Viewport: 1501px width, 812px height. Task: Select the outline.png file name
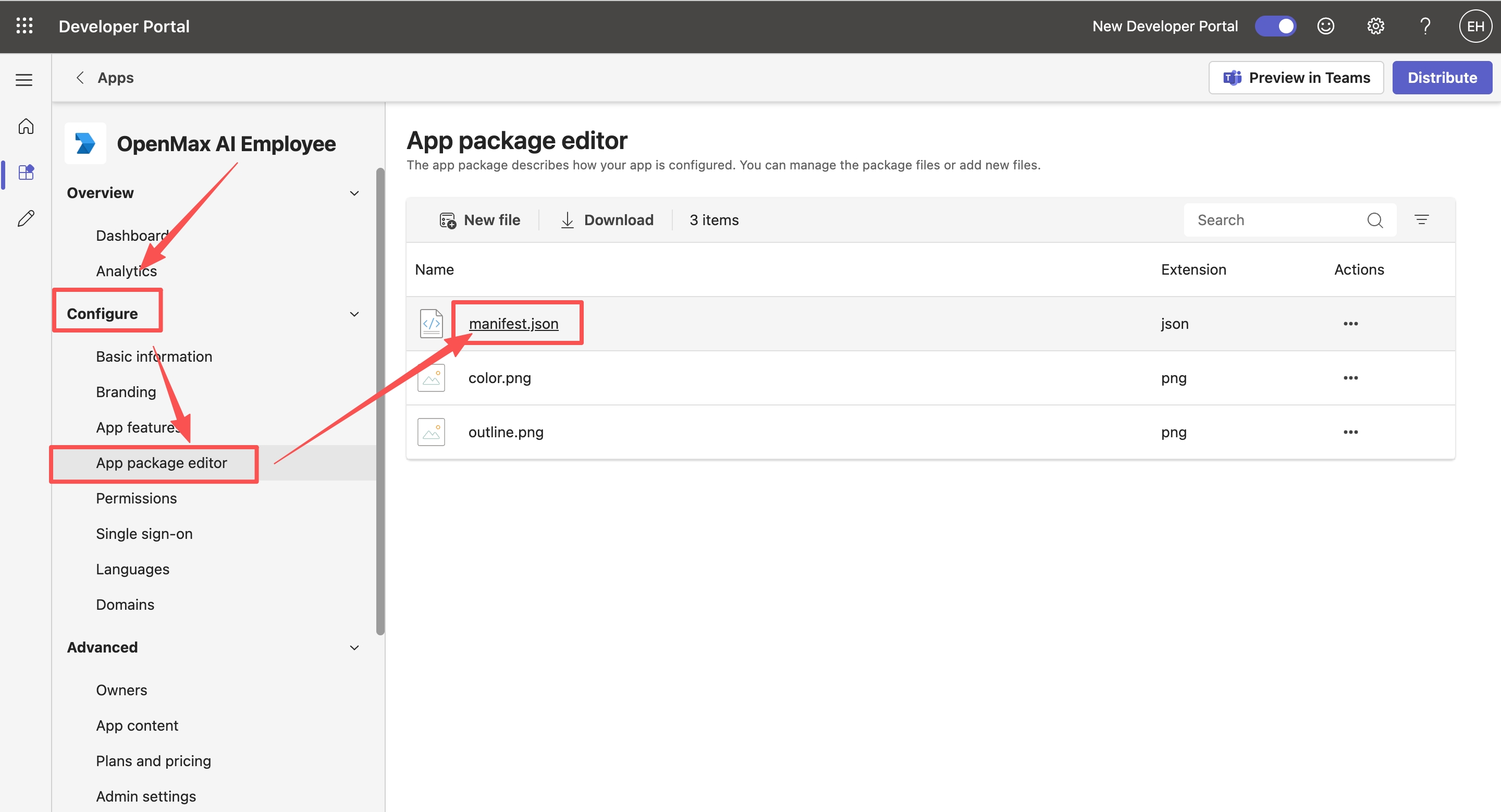coord(506,432)
